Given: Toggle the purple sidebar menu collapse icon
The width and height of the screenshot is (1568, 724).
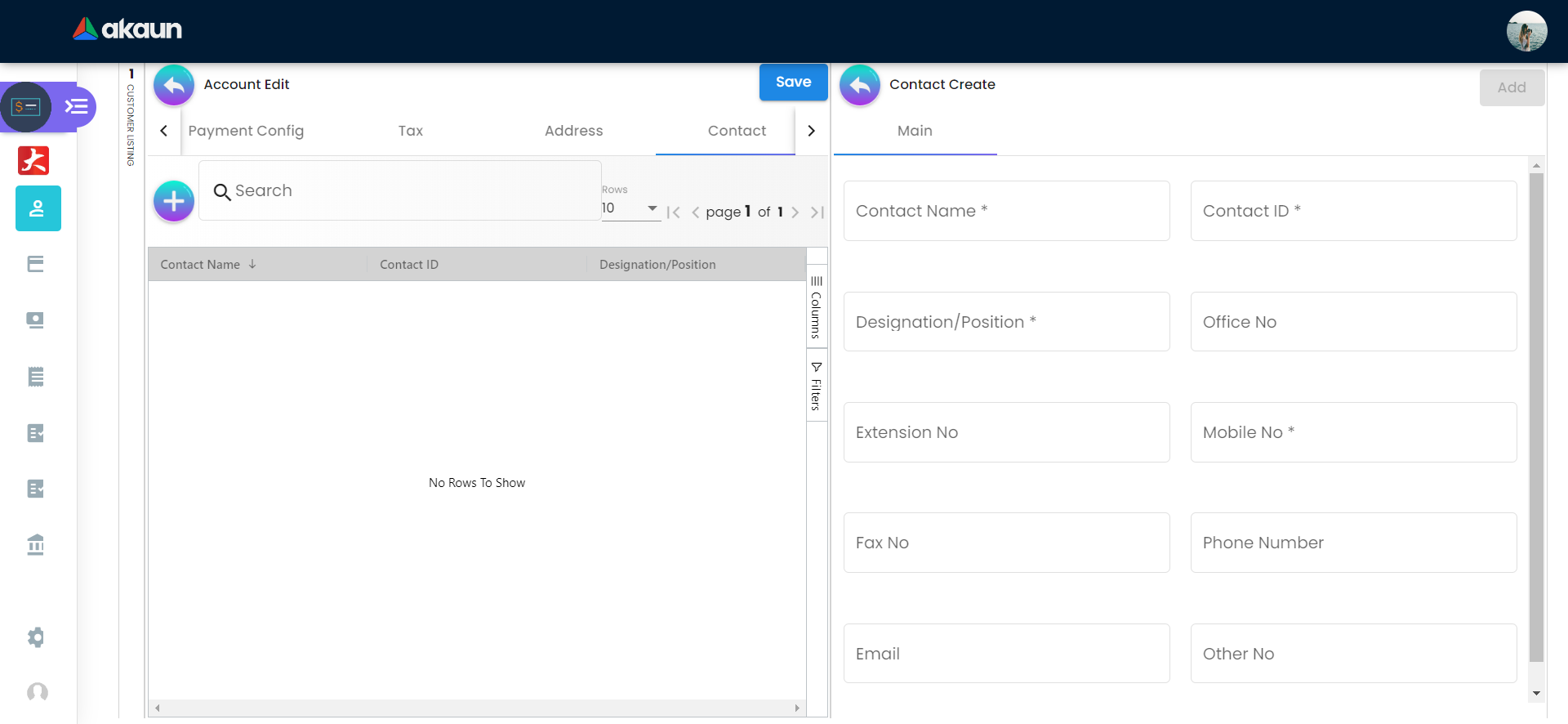Looking at the screenshot, I should (x=77, y=107).
